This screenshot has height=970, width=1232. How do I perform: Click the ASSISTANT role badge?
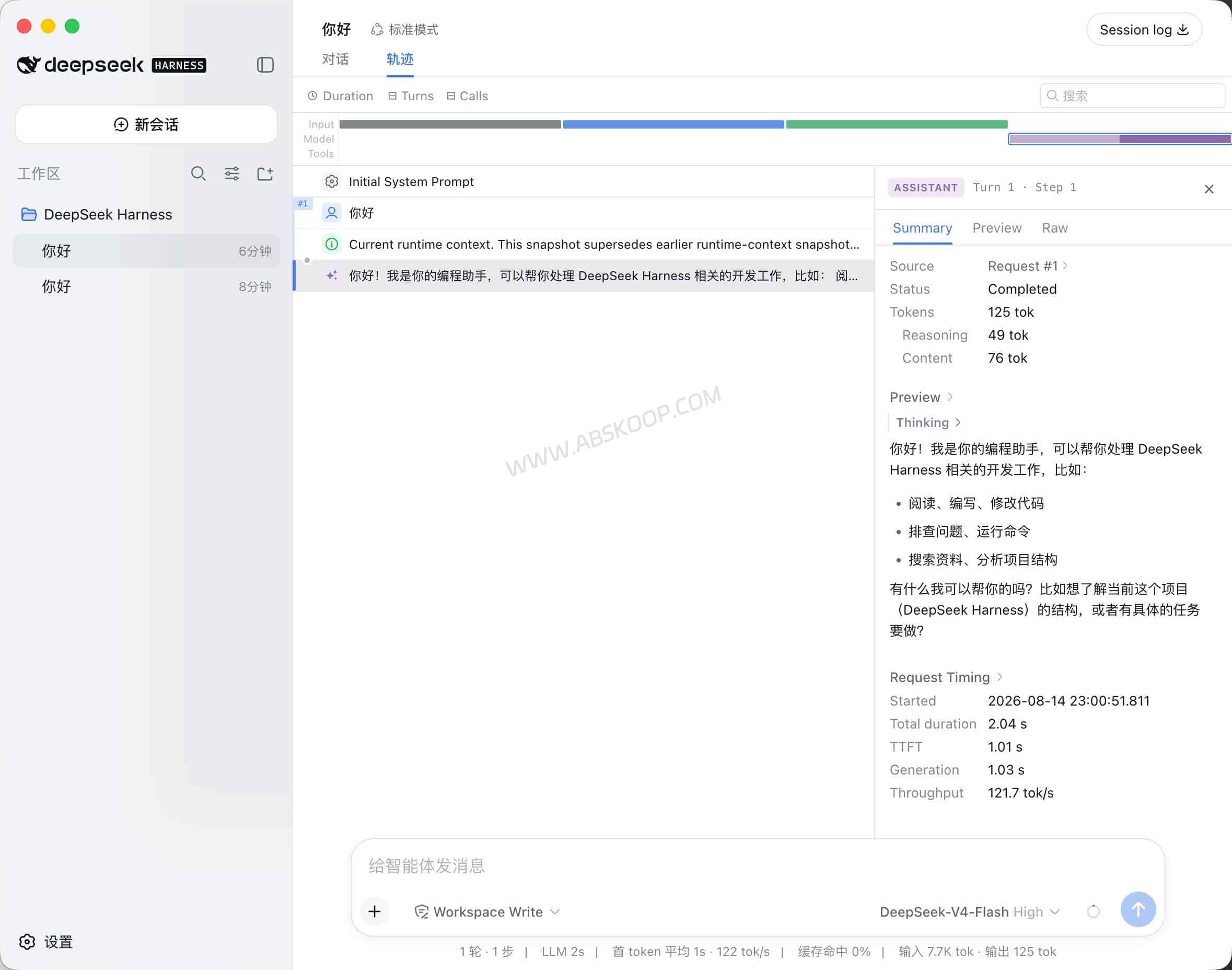coord(925,188)
